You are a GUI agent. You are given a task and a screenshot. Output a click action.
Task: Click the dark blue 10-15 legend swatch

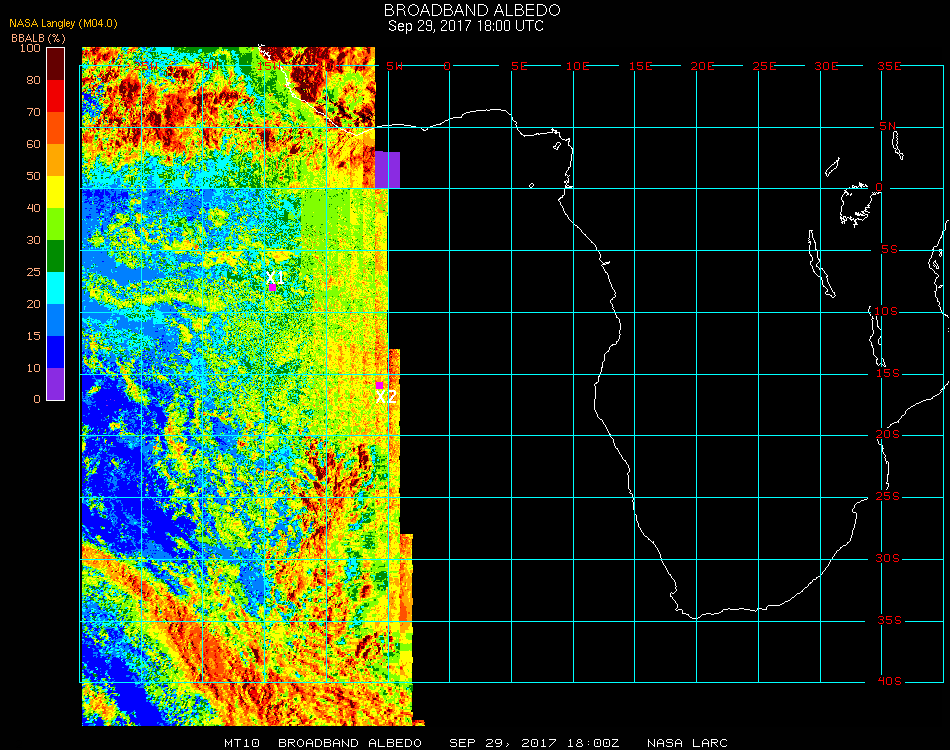click(x=56, y=351)
